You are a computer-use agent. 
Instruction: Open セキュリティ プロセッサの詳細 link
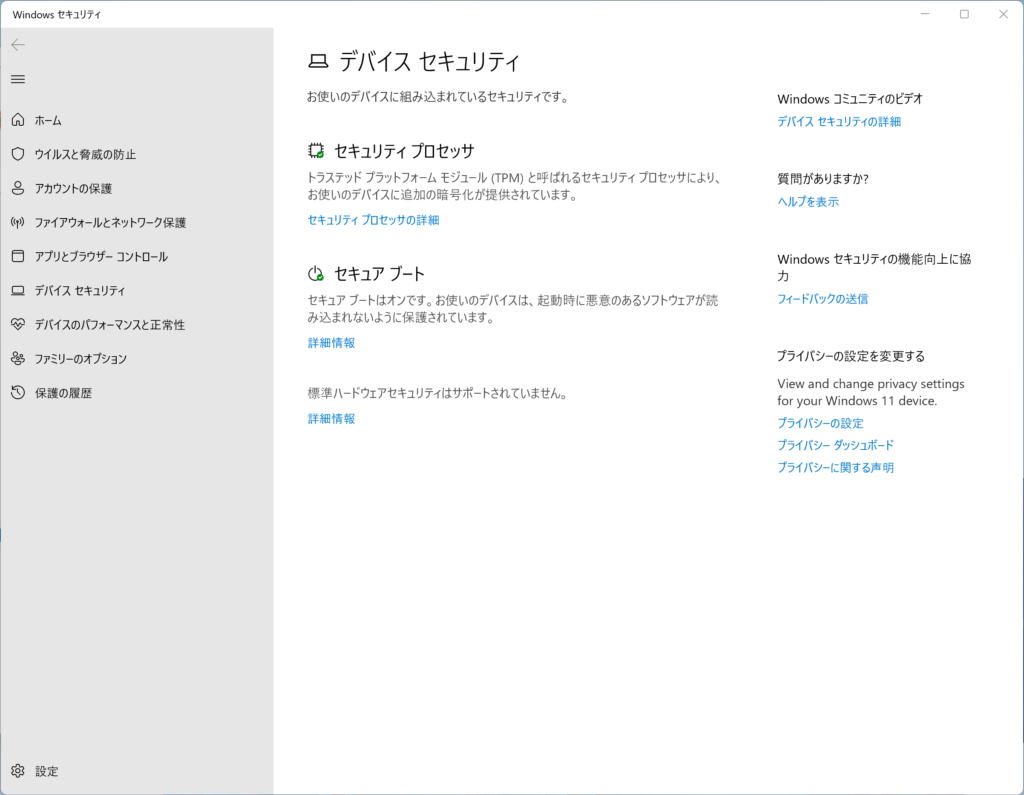[374, 220]
